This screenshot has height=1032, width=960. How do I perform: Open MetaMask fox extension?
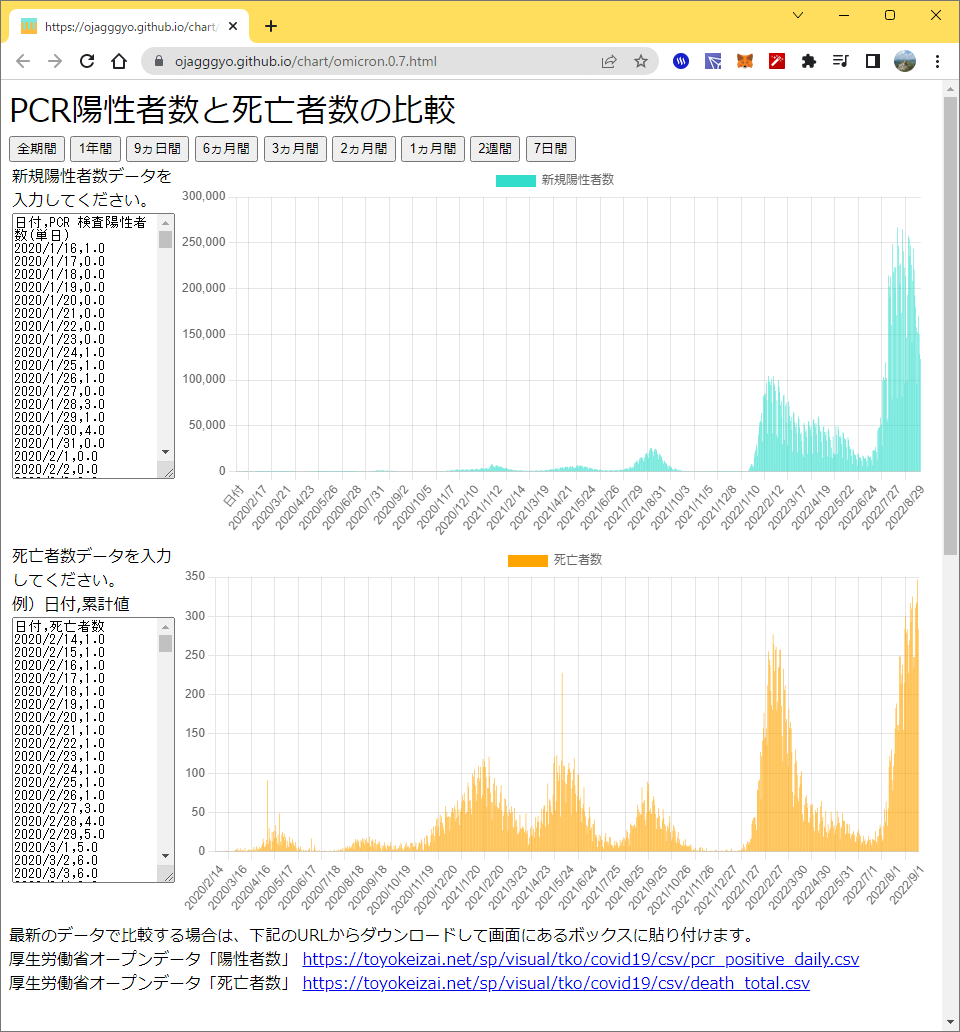(x=745, y=61)
